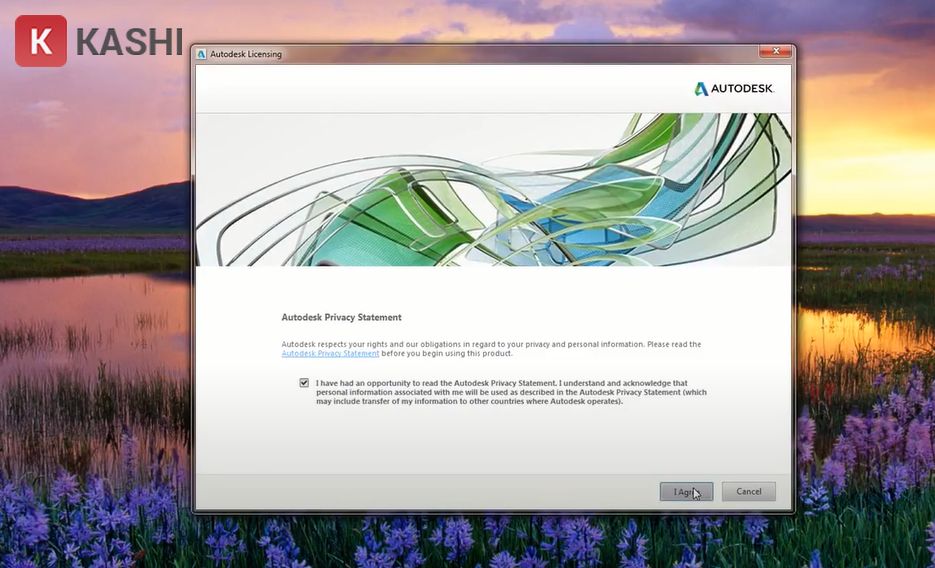Open the Autodesk Privacy Statement link
Image resolution: width=935 pixels, height=568 pixels.
330,353
